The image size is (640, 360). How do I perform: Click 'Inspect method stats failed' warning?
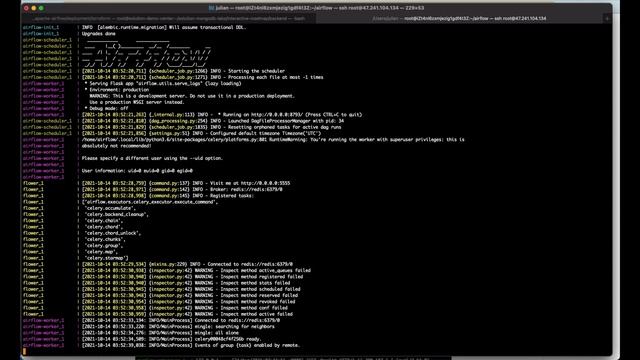coord(186,283)
